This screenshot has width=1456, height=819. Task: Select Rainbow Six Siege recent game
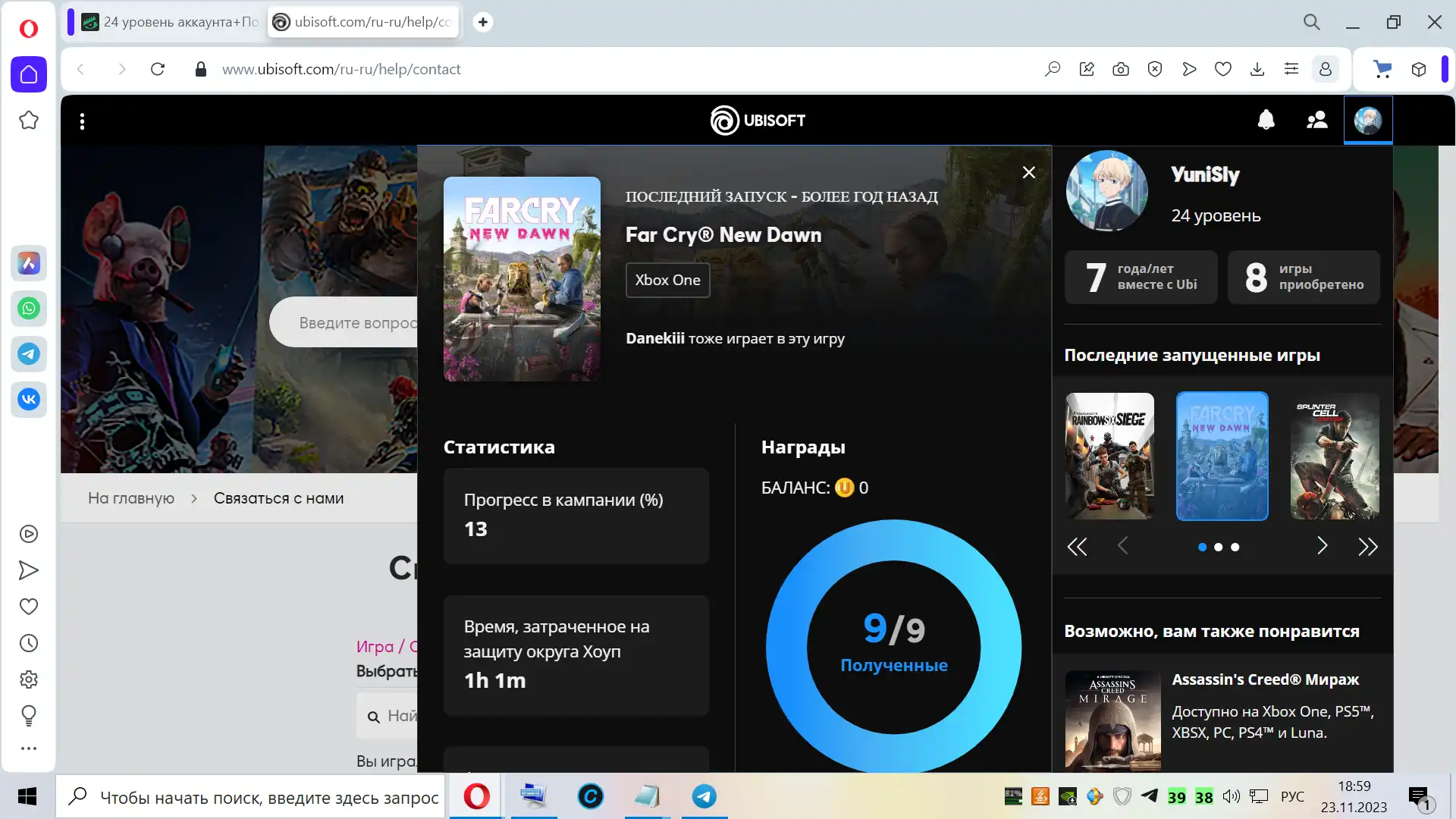1109,456
